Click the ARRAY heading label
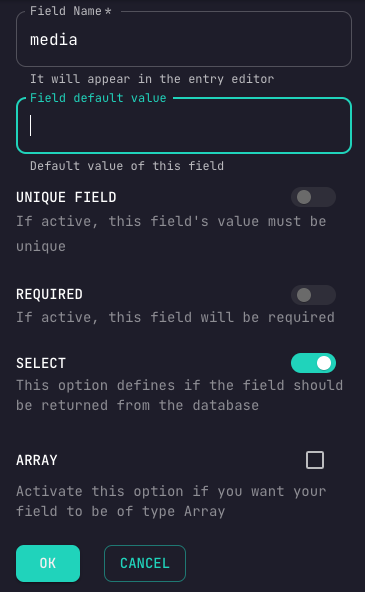Image resolution: width=365 pixels, height=592 pixels. pos(37,460)
